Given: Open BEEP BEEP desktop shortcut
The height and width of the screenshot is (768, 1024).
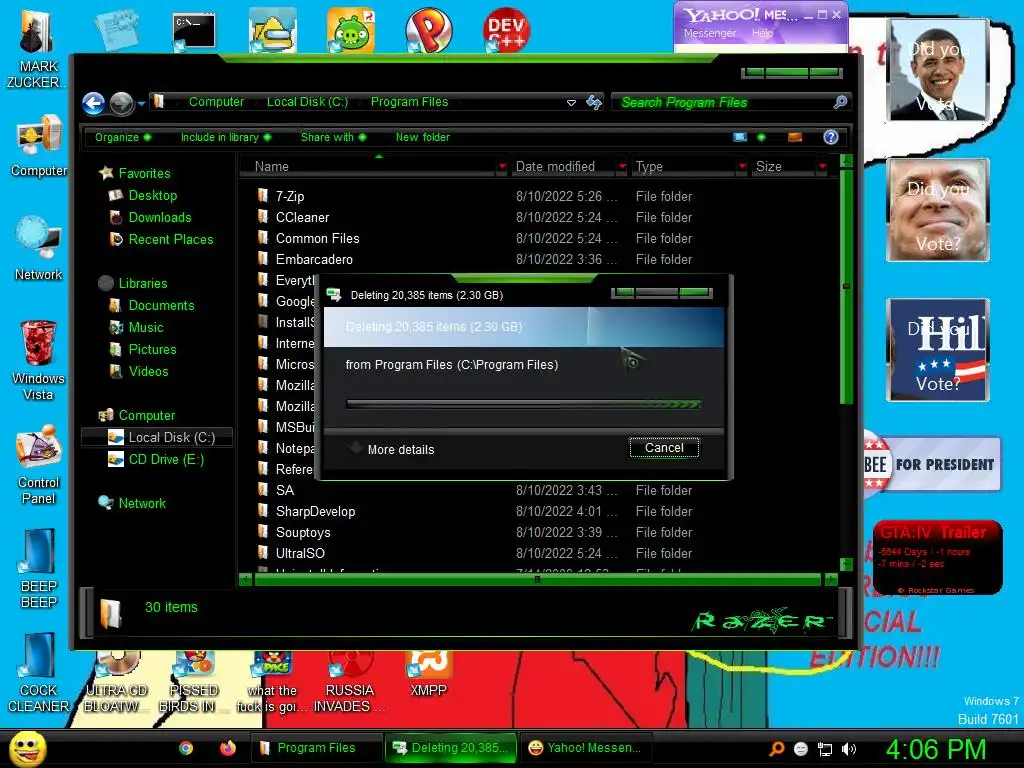Looking at the screenshot, I should [38, 568].
